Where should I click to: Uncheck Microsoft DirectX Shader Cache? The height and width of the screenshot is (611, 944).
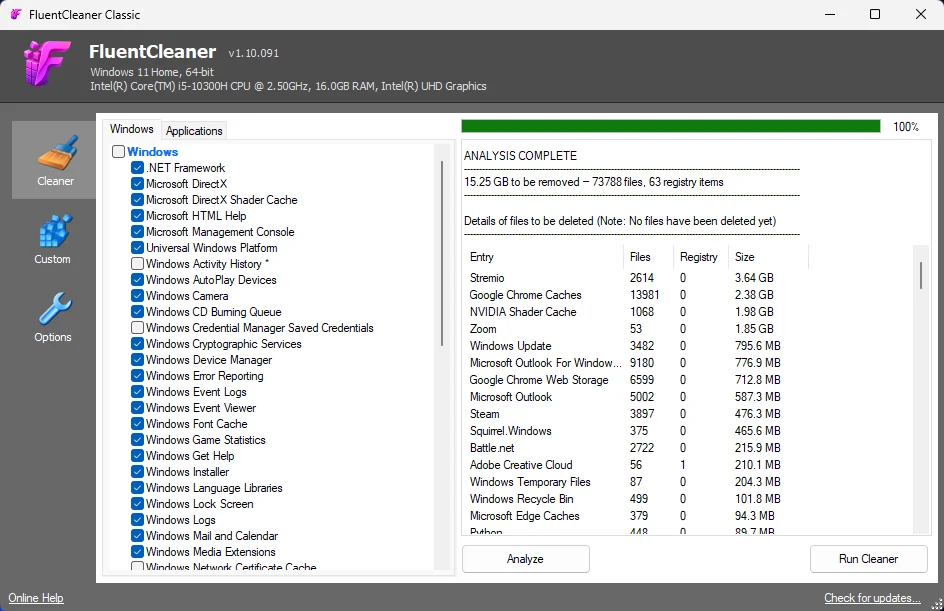[x=137, y=200]
